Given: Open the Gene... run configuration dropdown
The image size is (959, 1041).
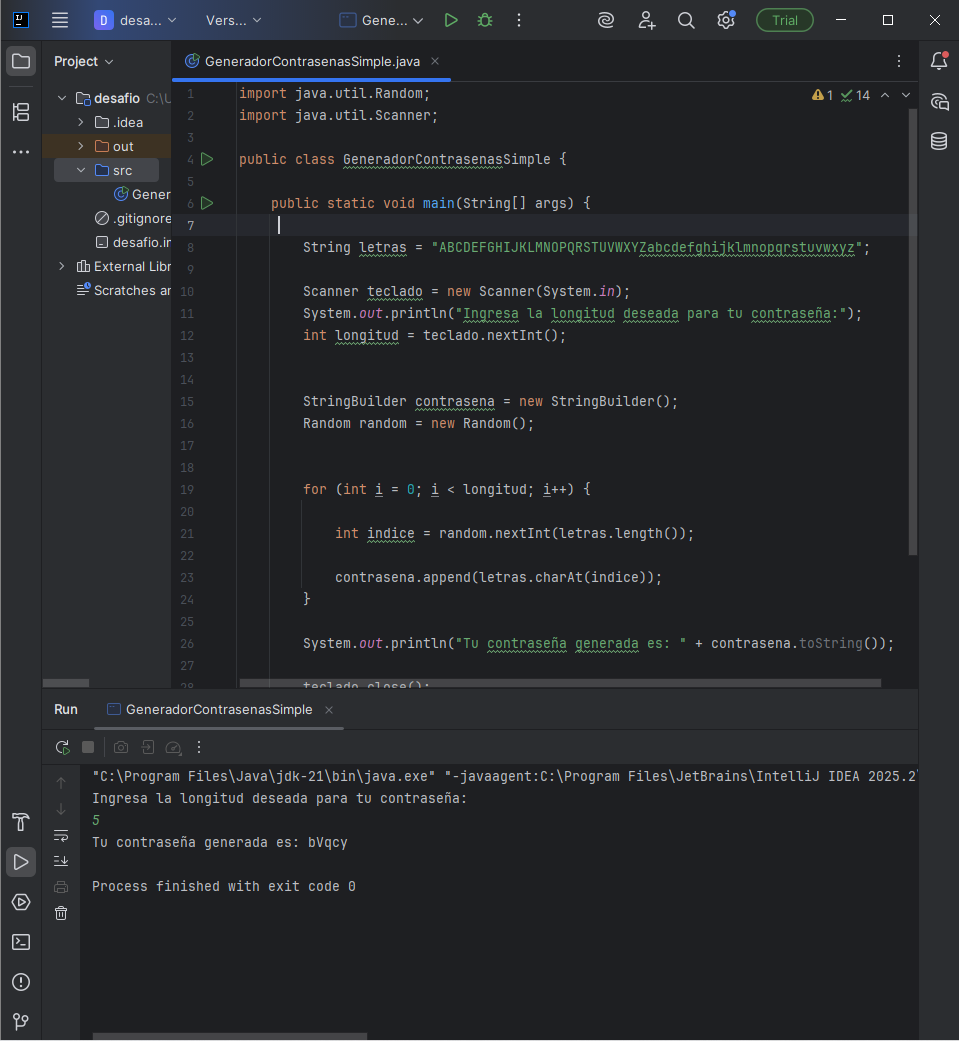Looking at the screenshot, I should (381, 21).
